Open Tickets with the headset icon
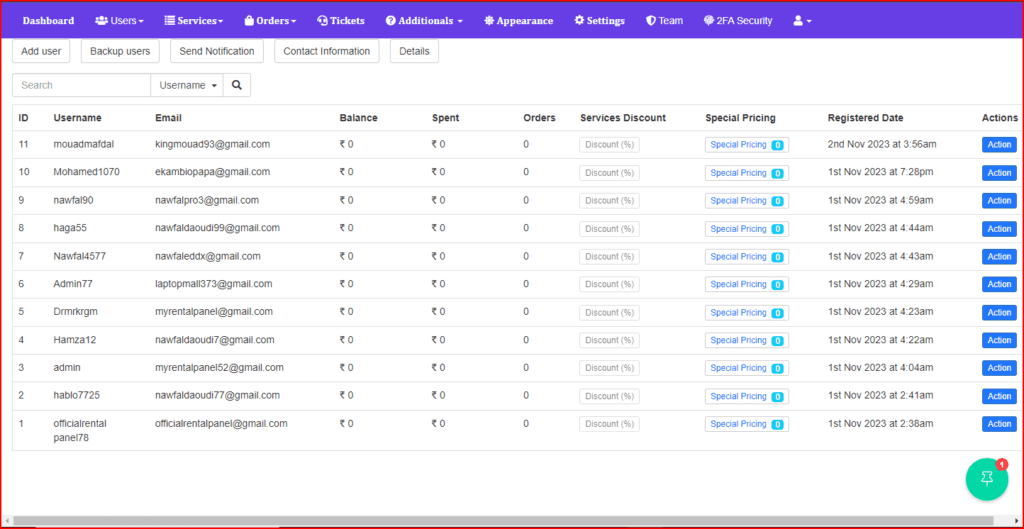This screenshot has width=1024, height=529. 340,21
